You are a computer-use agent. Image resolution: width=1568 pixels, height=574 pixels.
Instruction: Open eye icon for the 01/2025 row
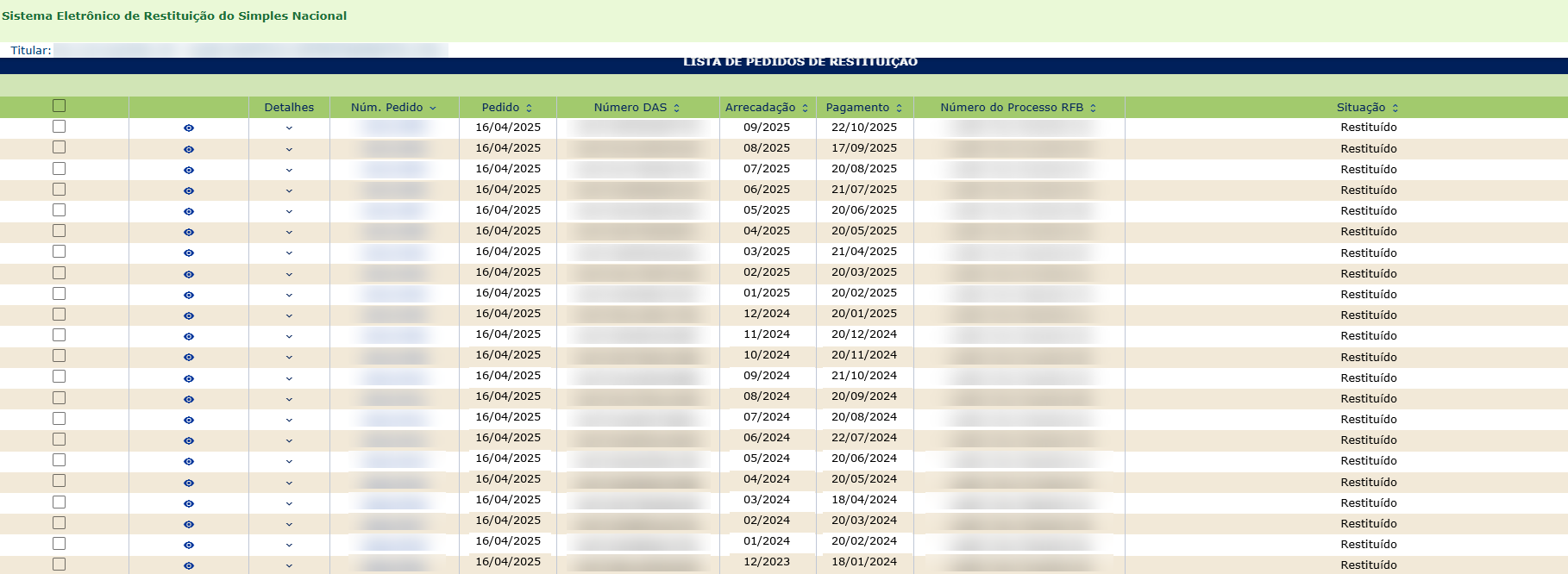click(x=189, y=295)
